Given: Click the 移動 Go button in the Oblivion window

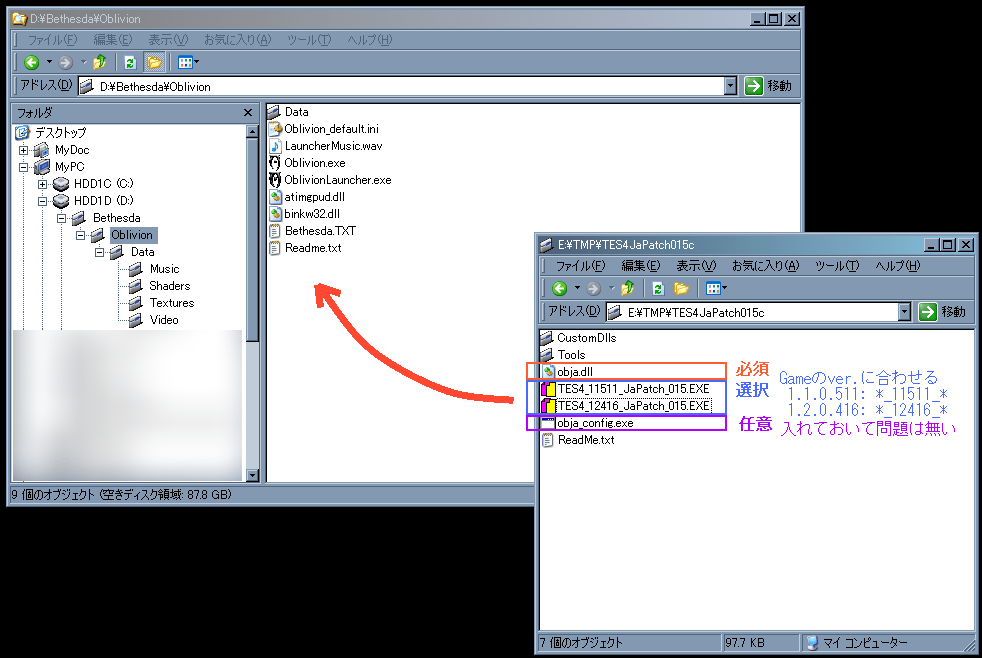Looking at the screenshot, I should point(768,86).
